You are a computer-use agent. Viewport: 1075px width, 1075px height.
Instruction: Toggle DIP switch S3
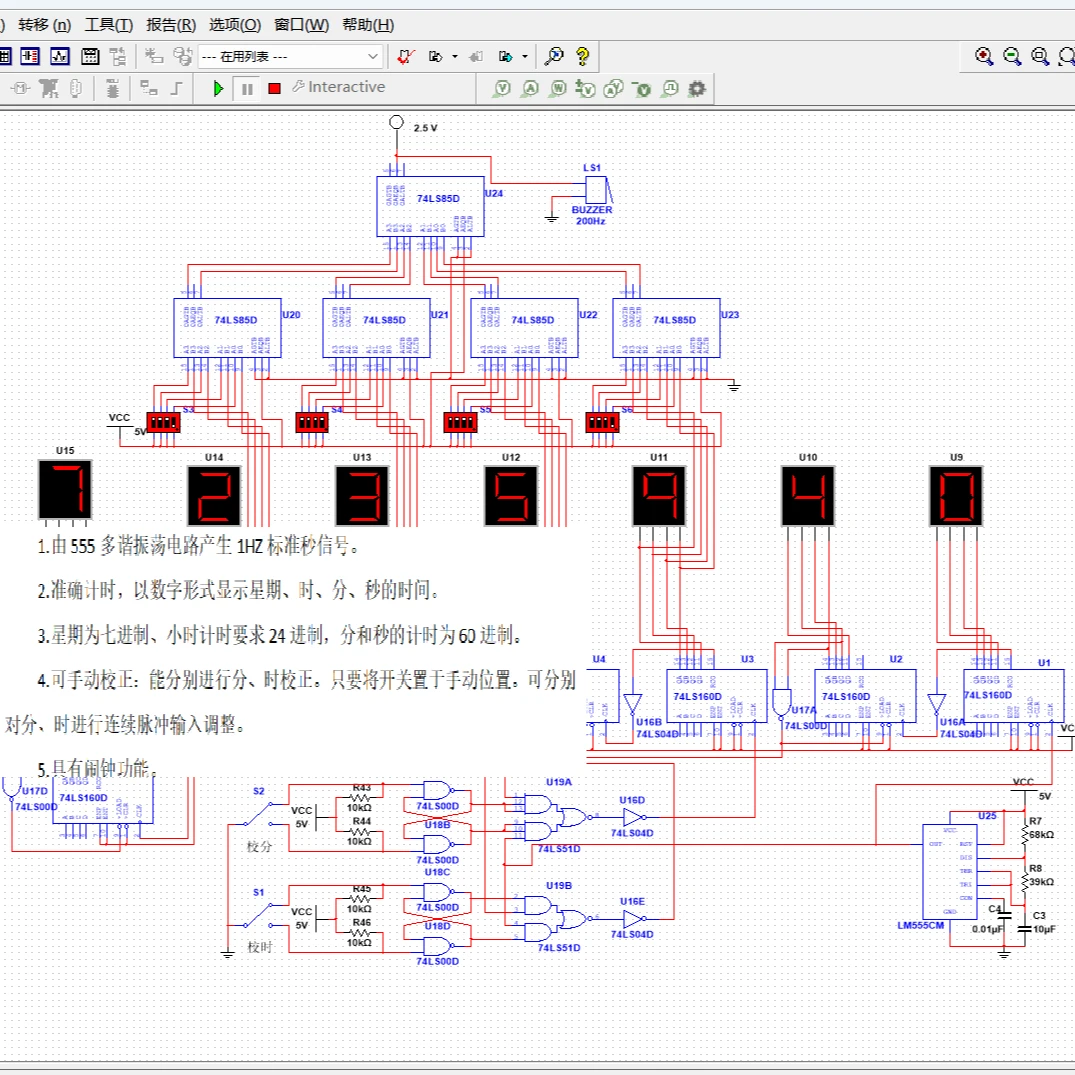(163, 422)
